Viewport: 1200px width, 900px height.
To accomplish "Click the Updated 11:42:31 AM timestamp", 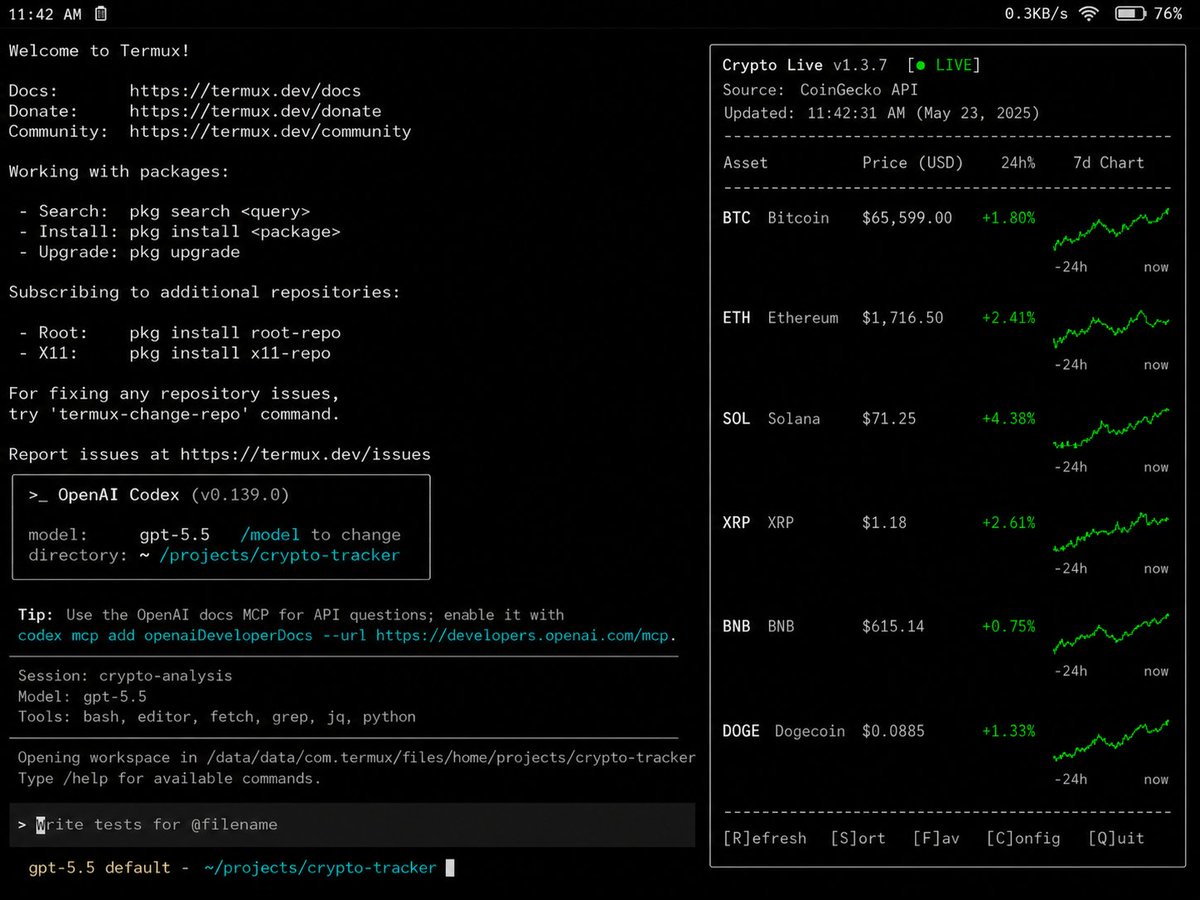I will (x=881, y=114).
